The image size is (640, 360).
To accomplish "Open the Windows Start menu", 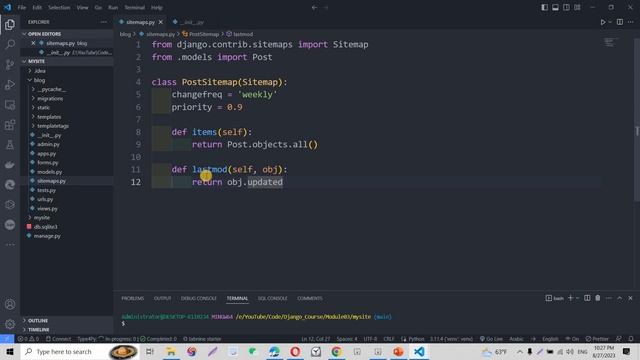I will [x=10, y=351].
